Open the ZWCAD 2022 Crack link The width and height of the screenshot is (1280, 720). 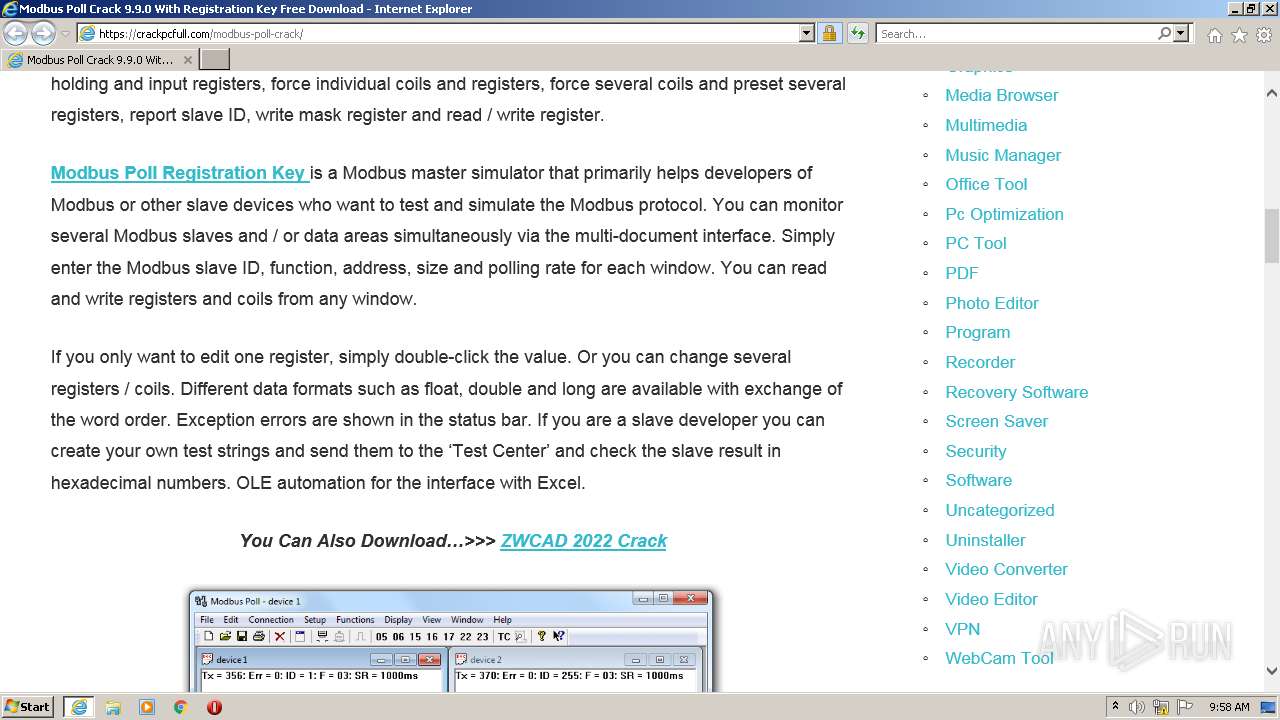[583, 541]
